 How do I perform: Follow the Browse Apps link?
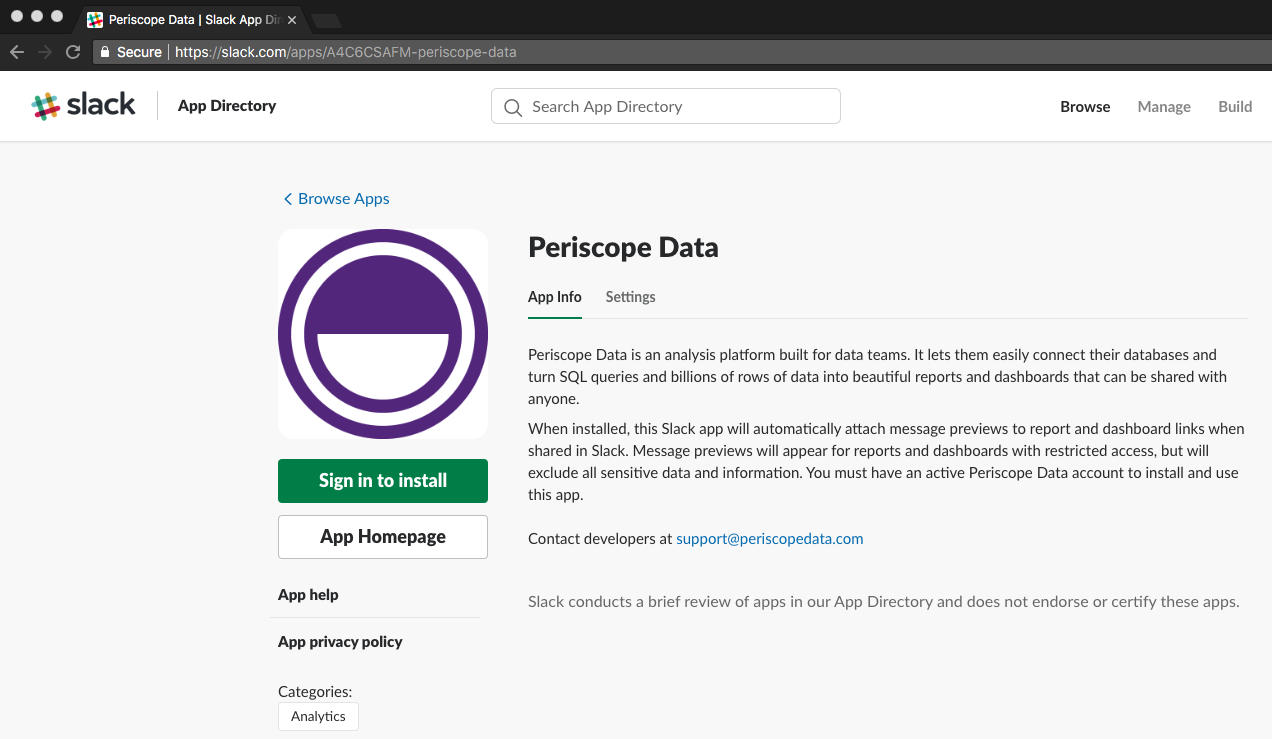(344, 199)
